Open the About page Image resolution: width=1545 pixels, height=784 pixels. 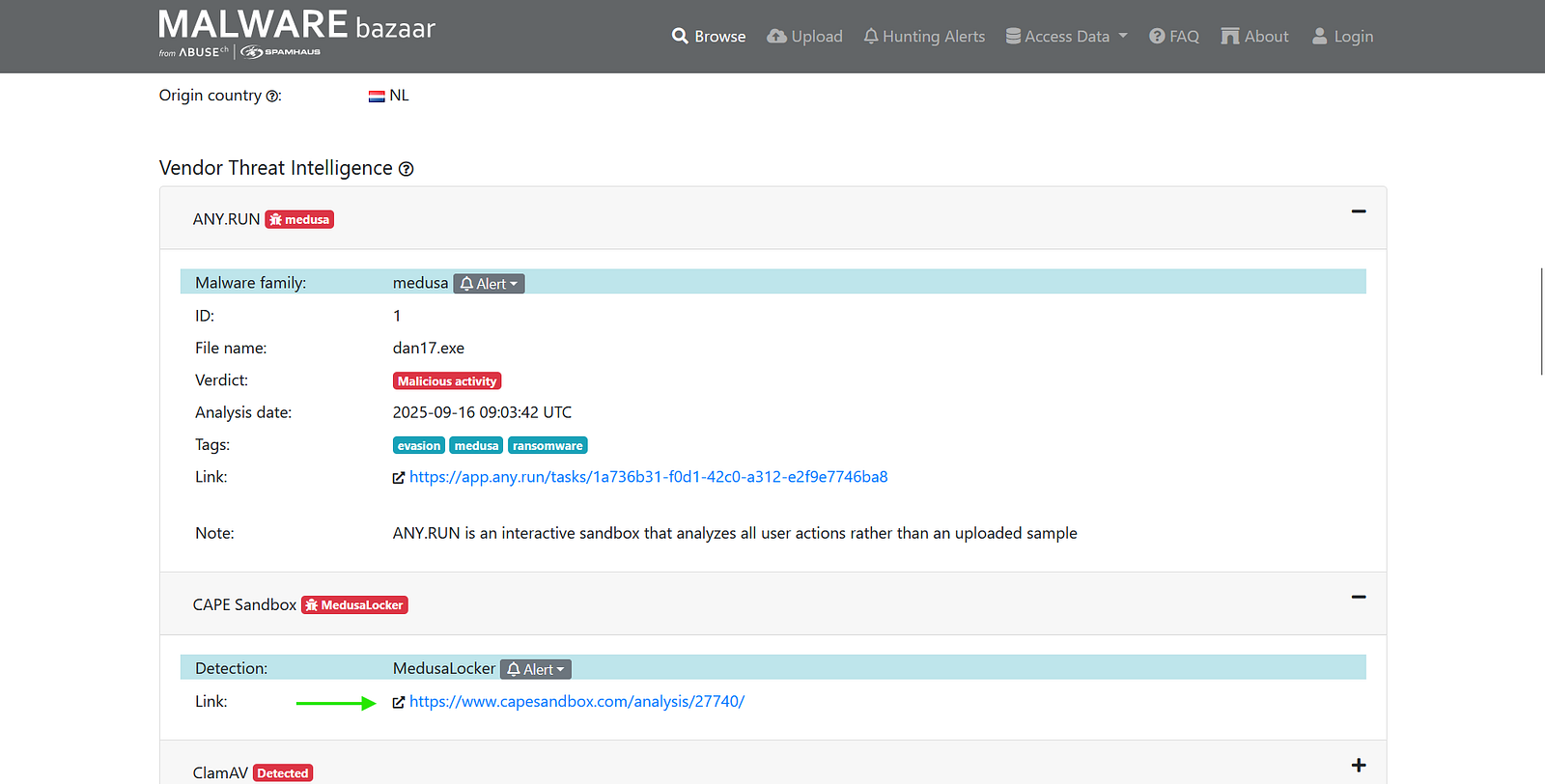[1254, 37]
